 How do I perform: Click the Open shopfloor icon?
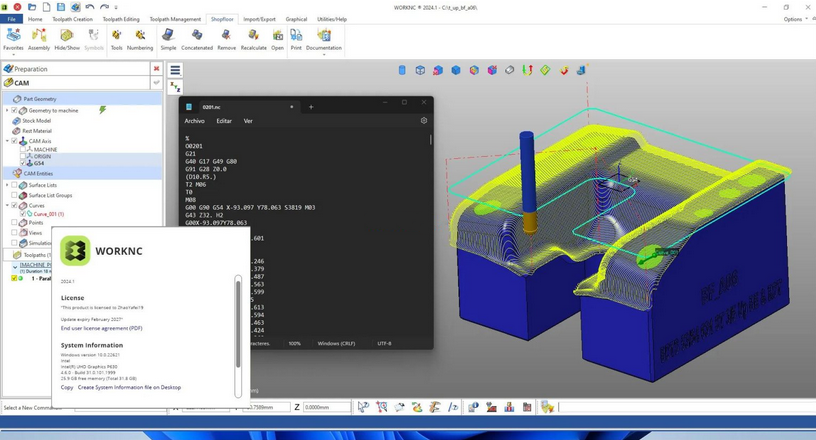pos(277,40)
